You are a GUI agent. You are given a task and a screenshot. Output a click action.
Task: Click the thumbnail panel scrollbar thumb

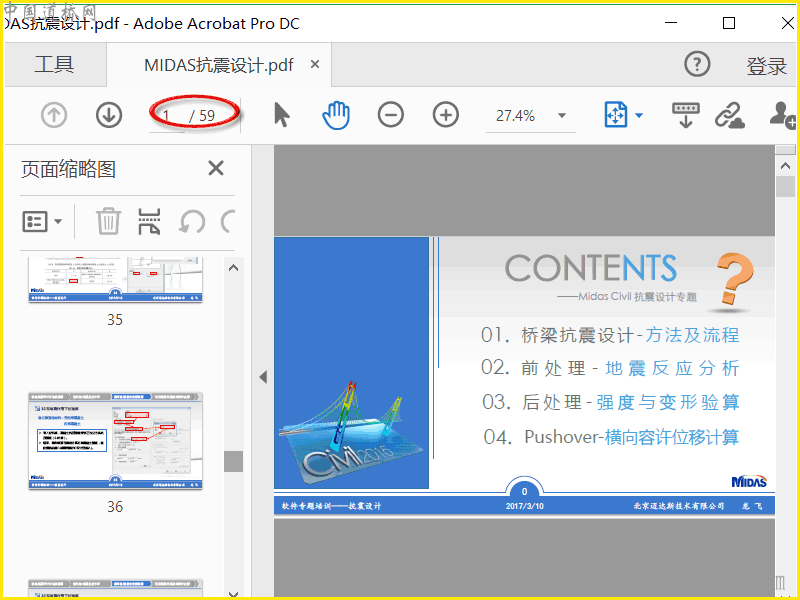(233, 461)
